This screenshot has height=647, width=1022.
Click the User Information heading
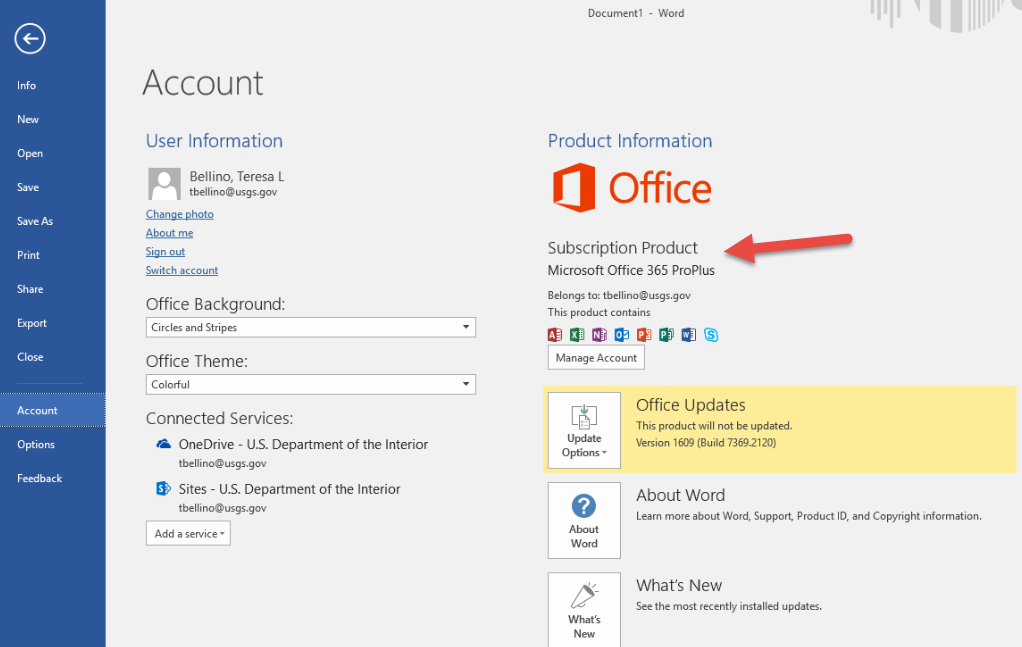click(x=214, y=141)
